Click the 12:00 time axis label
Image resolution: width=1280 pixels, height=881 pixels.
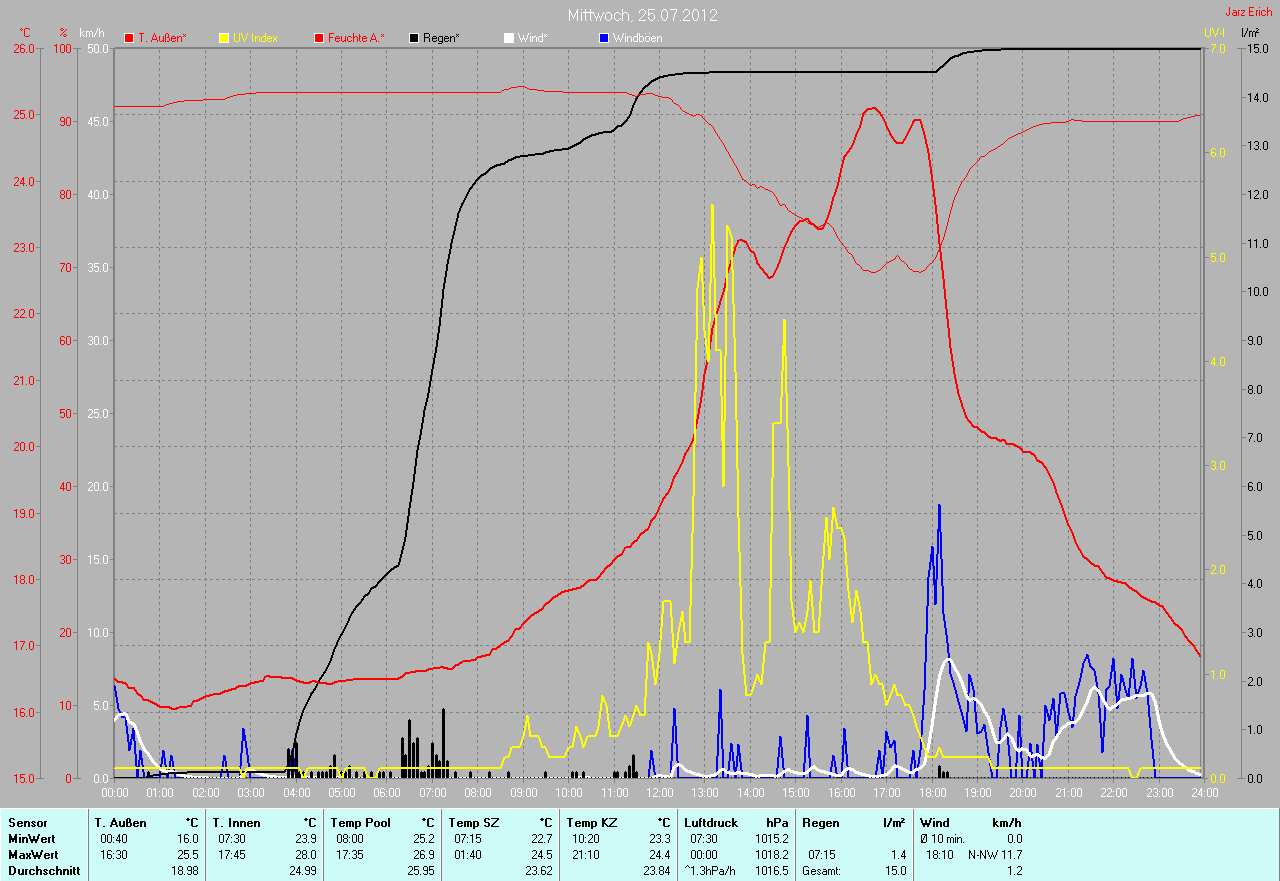click(x=660, y=793)
